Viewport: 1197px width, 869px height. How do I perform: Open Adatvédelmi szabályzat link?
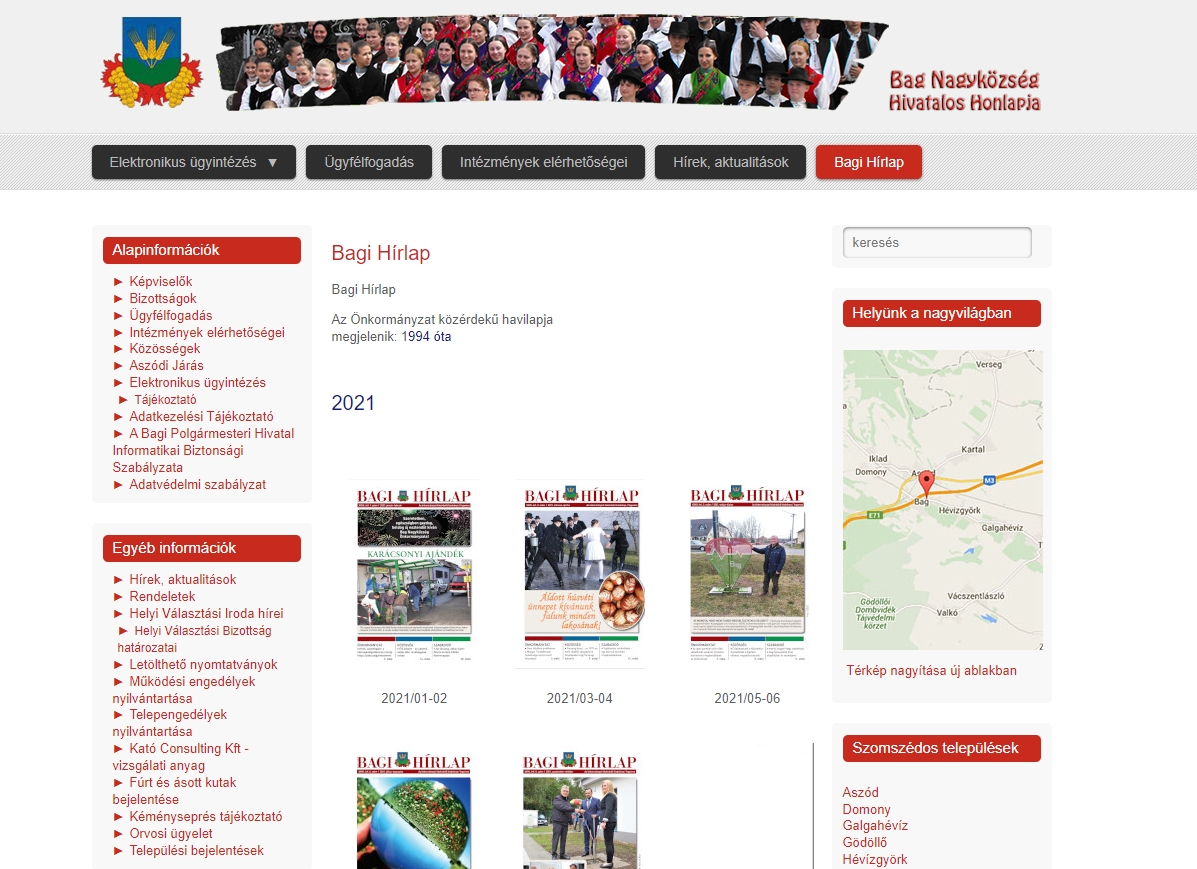pyautogui.click(x=198, y=484)
